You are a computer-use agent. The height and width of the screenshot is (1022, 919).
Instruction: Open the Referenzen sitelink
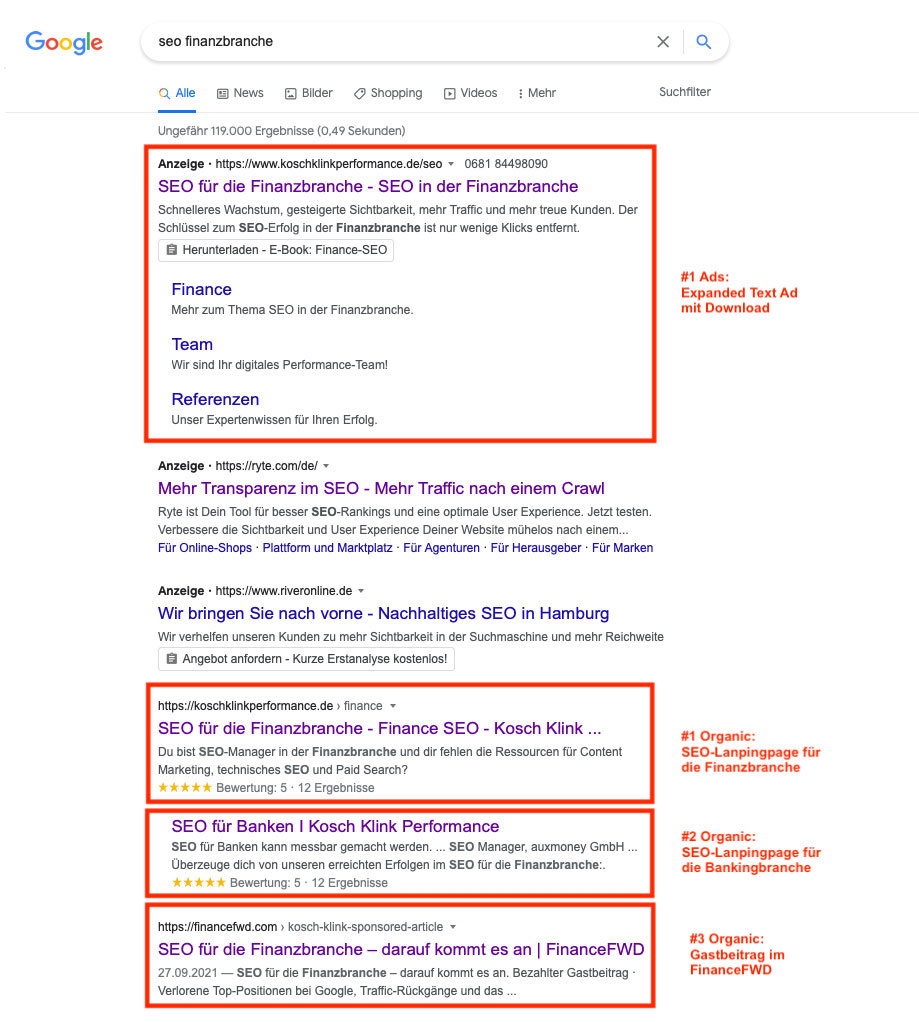[215, 399]
